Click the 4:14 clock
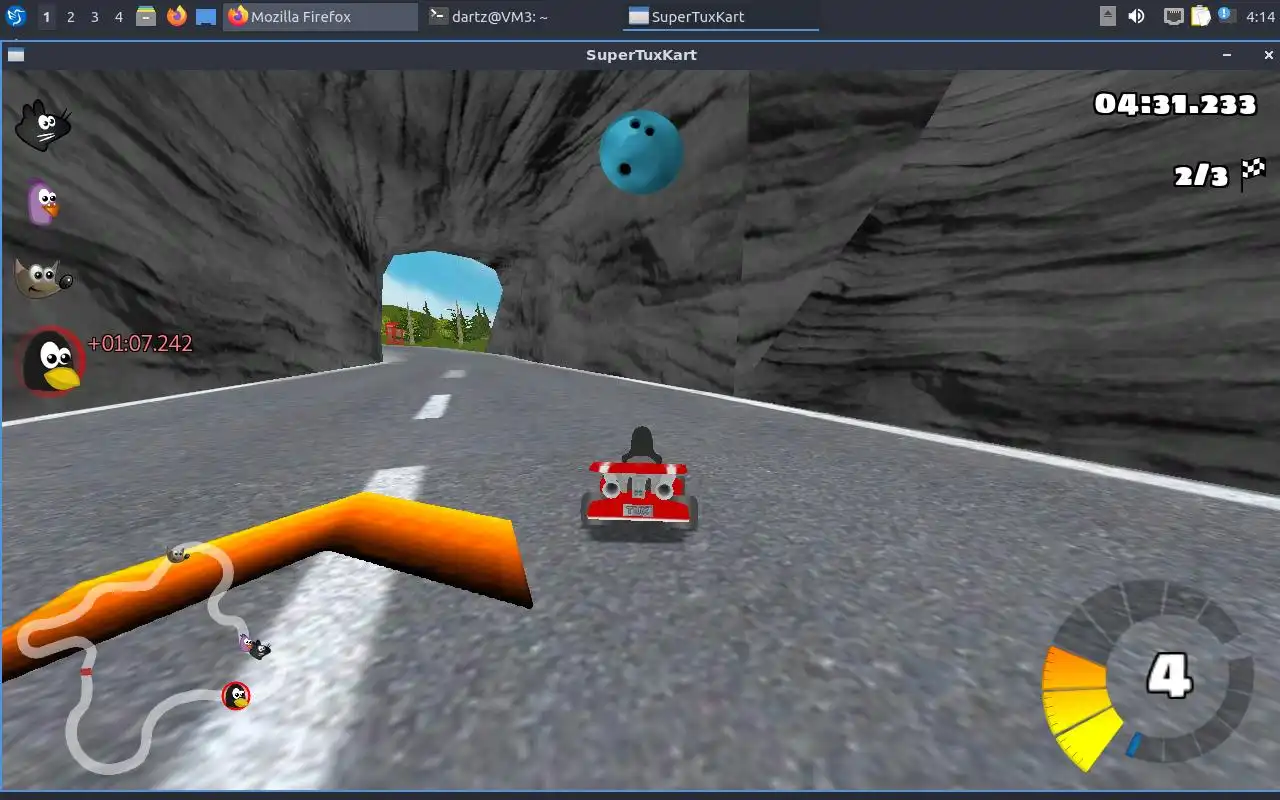Viewport: 1280px width, 800px height. (1261, 17)
